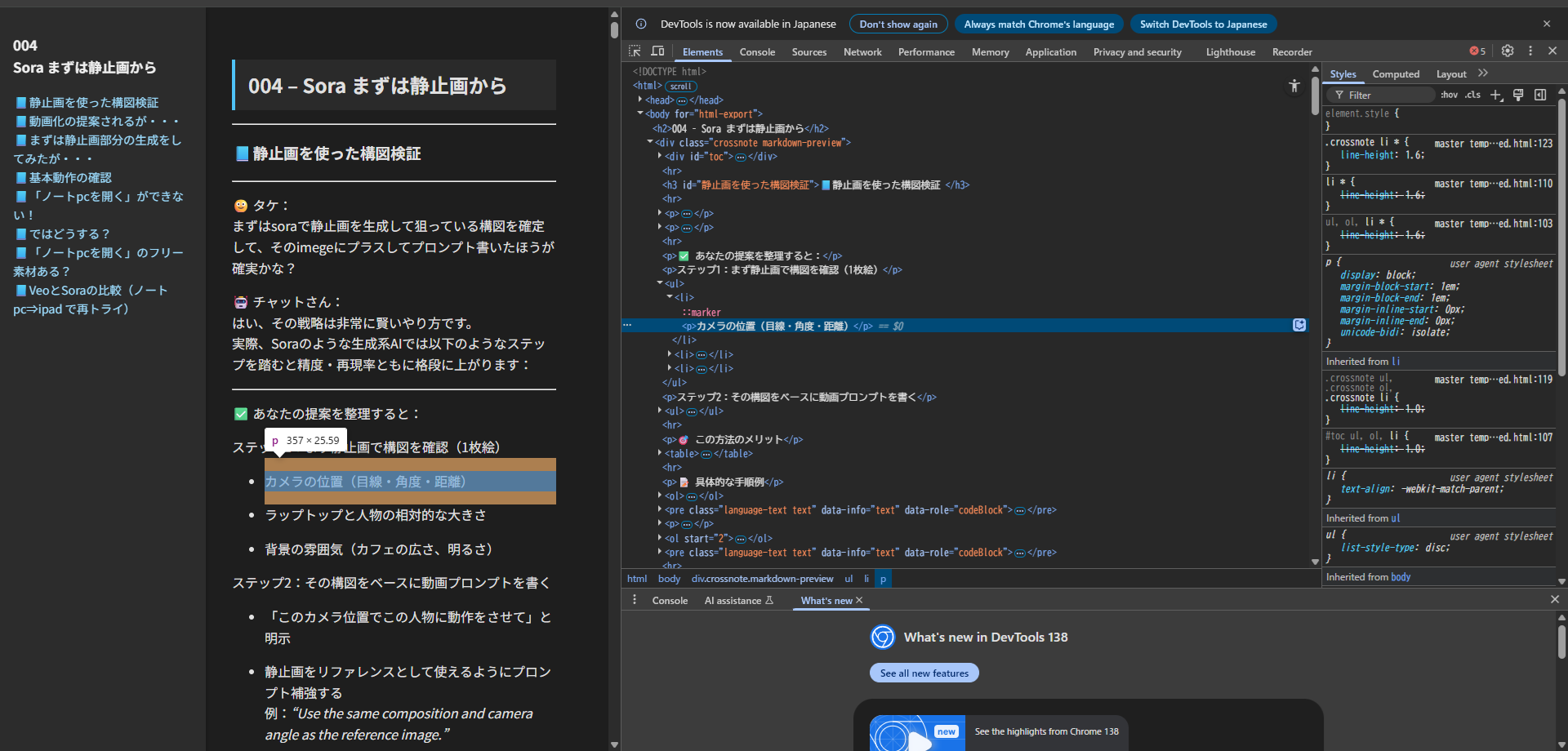Toggle the scroll badge on html element
The height and width of the screenshot is (751, 1568).
[x=680, y=87]
